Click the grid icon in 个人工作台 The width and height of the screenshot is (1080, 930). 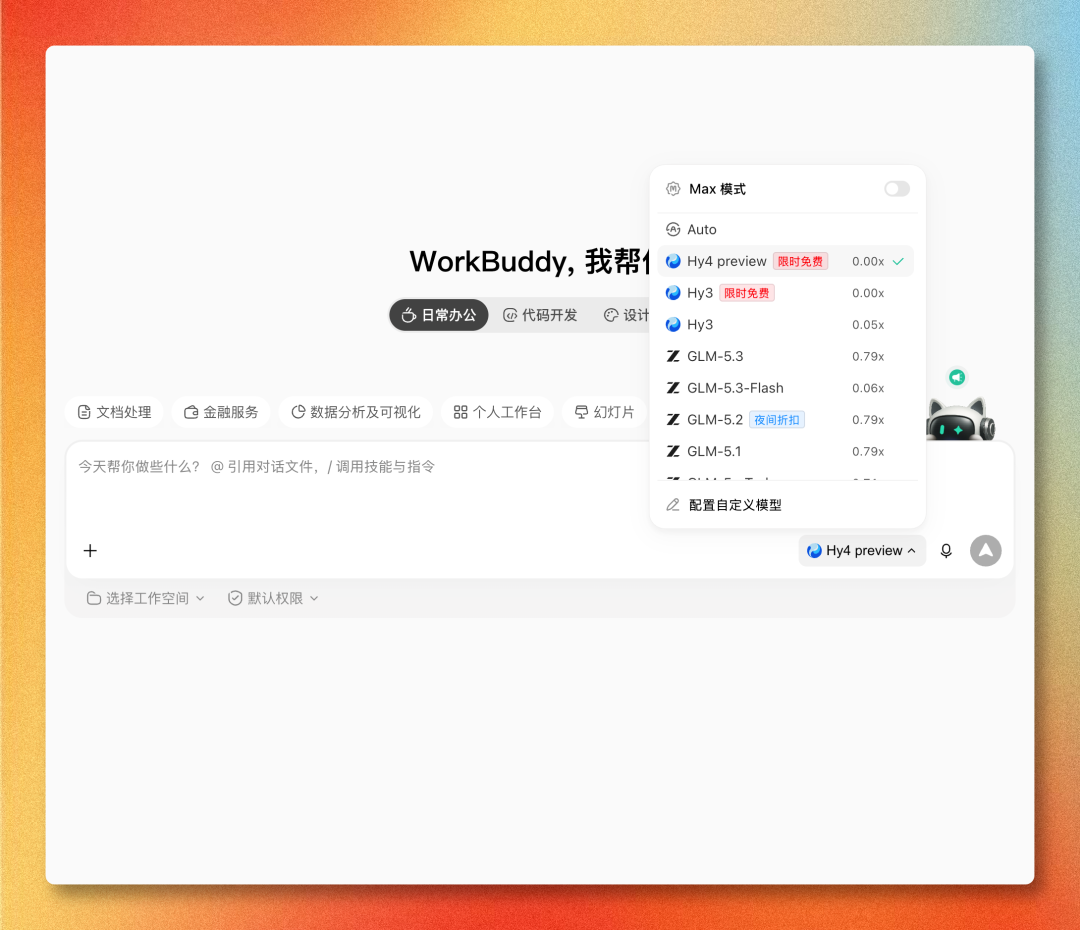[x=461, y=412]
